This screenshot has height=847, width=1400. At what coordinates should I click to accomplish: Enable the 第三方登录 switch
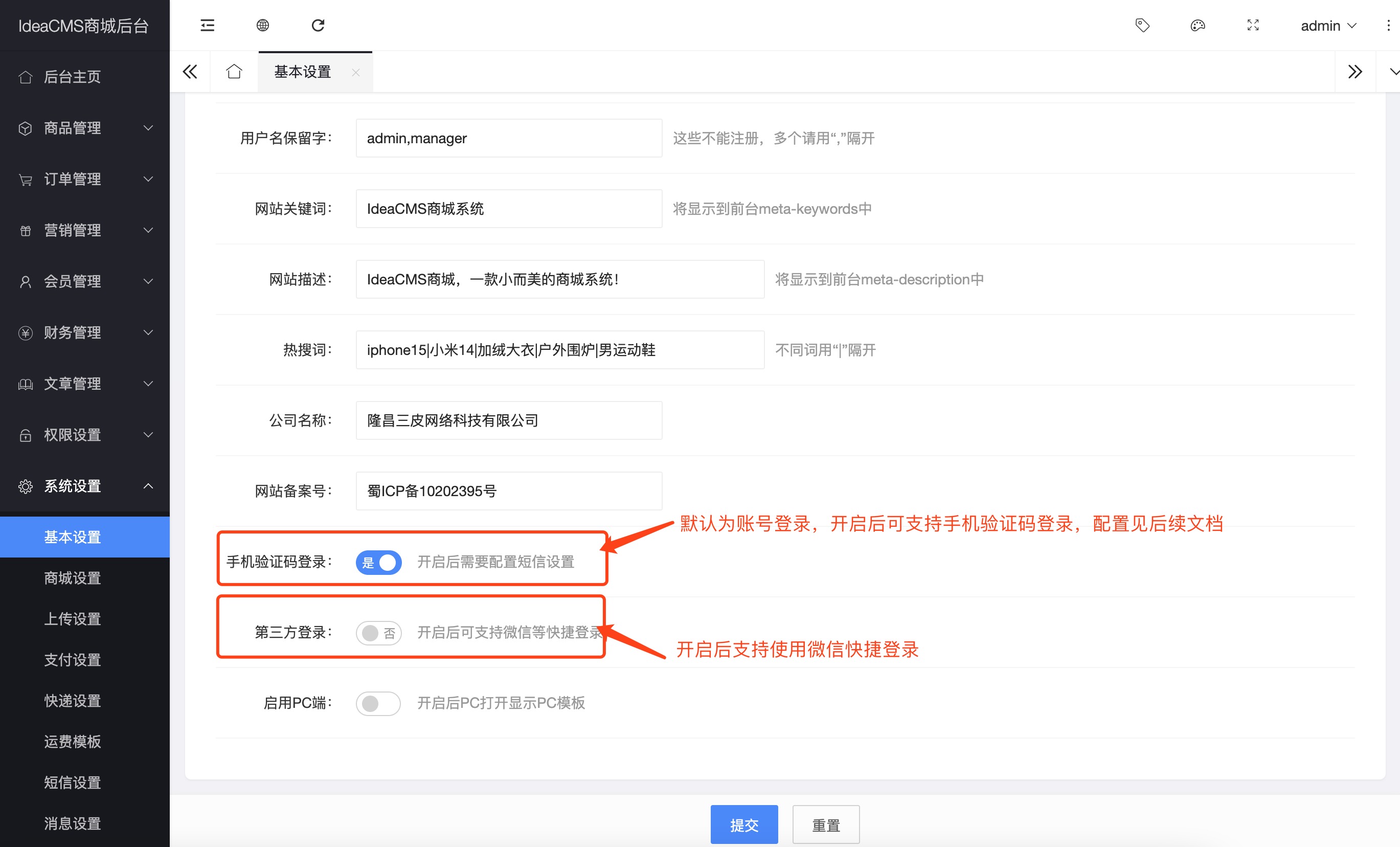coord(378,633)
